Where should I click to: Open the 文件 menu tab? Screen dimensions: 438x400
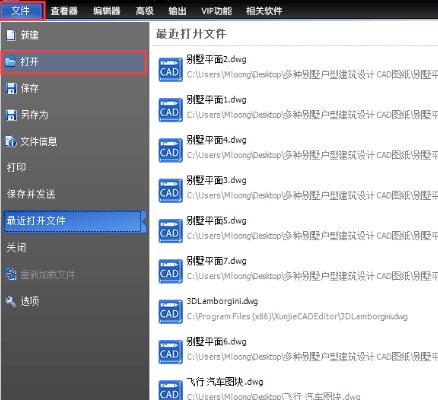(x=22, y=11)
